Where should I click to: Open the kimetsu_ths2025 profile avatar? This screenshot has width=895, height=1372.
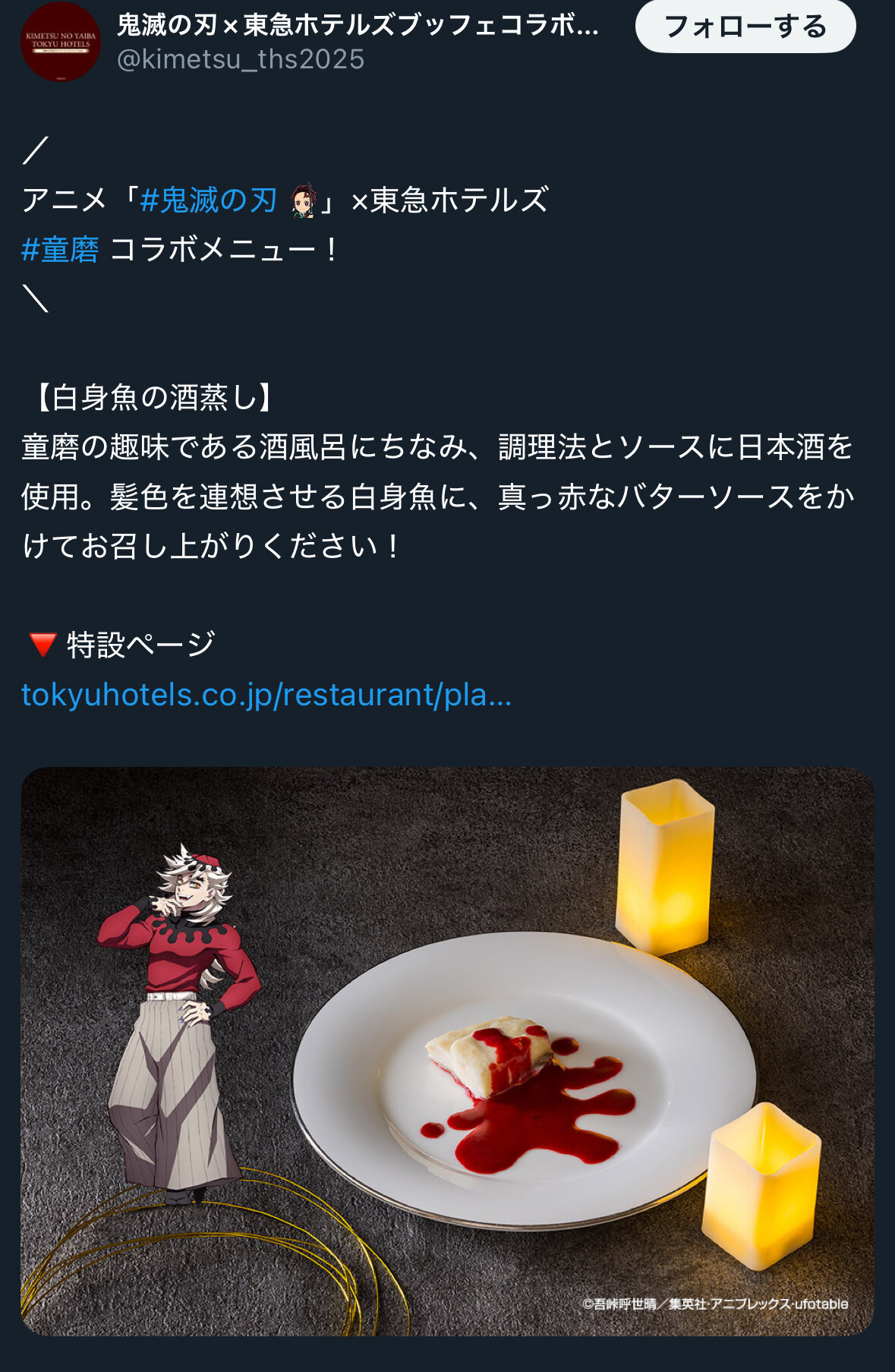60,41
